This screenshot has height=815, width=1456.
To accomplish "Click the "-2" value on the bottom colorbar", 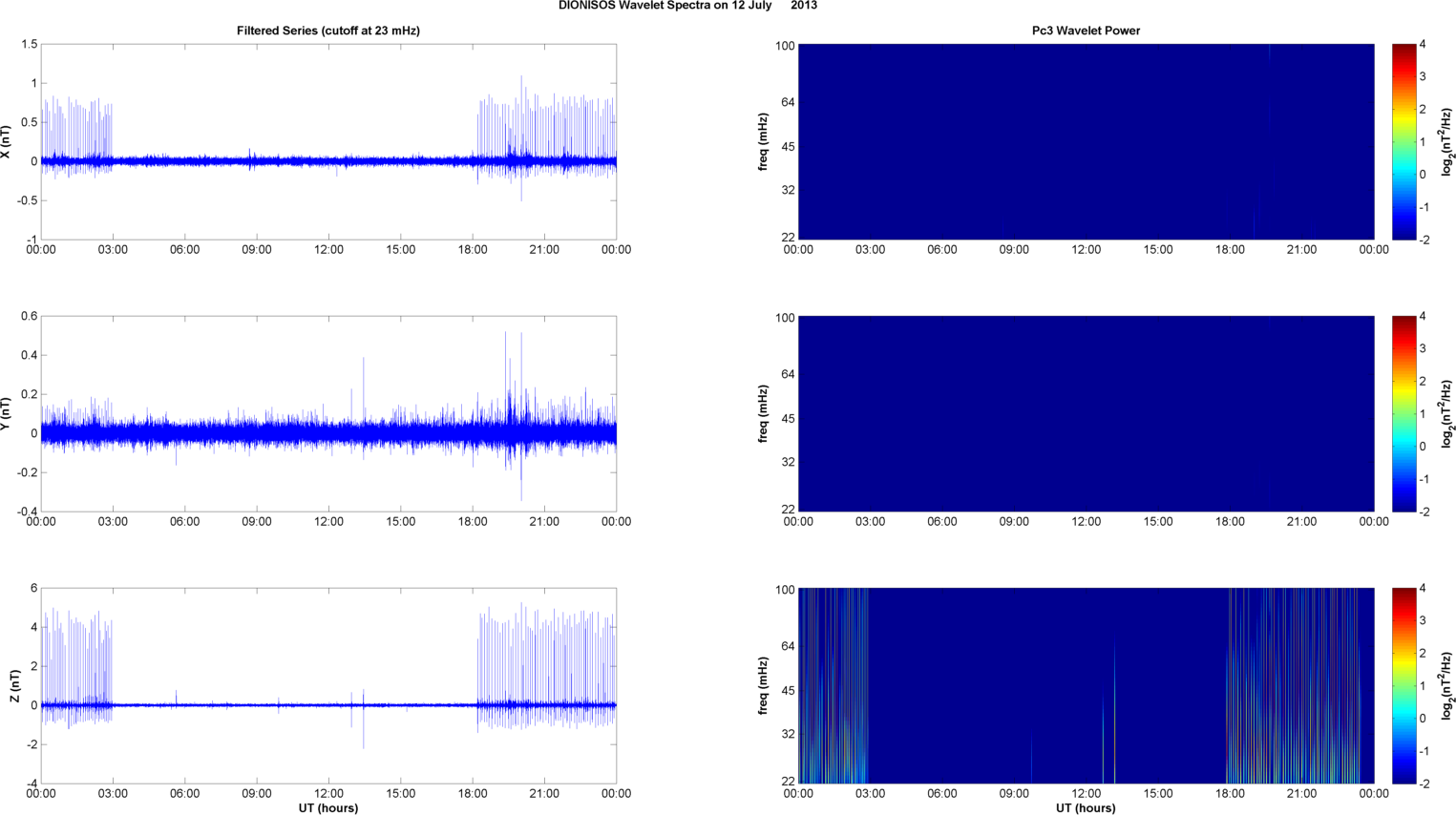I will coord(1424,784).
